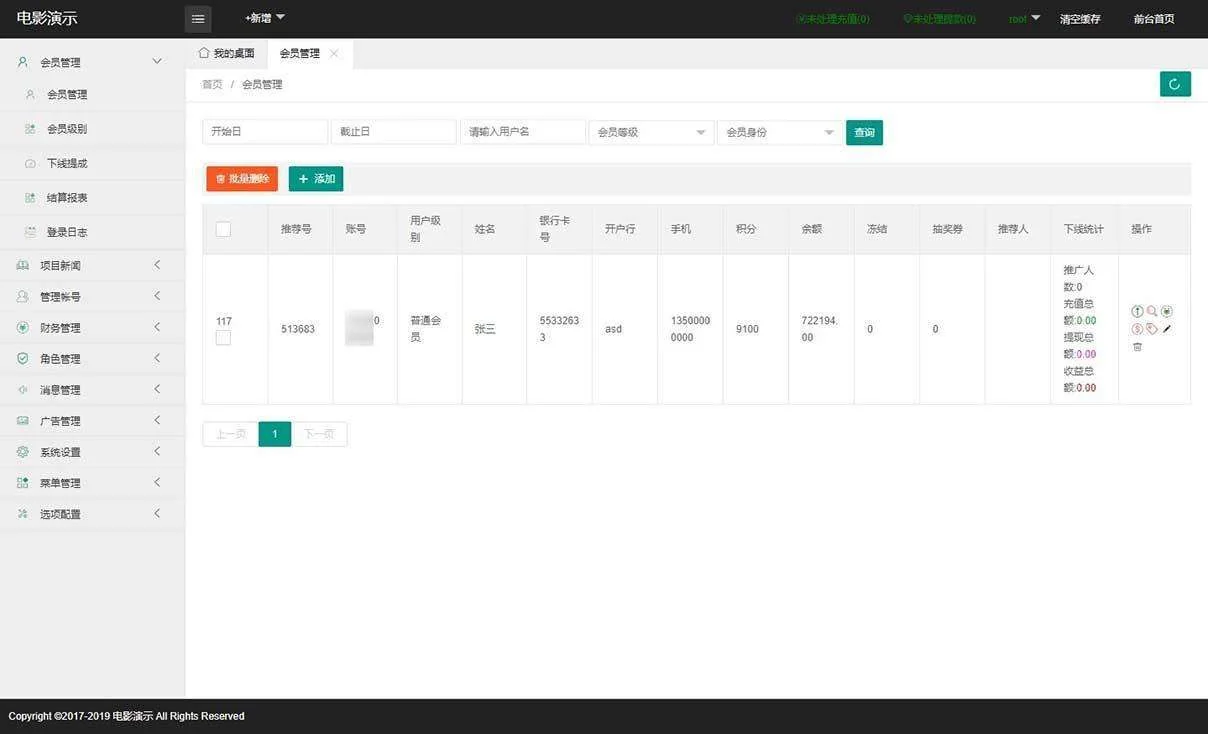
Task: Close the 会员管理 tab
Action: click(334, 54)
